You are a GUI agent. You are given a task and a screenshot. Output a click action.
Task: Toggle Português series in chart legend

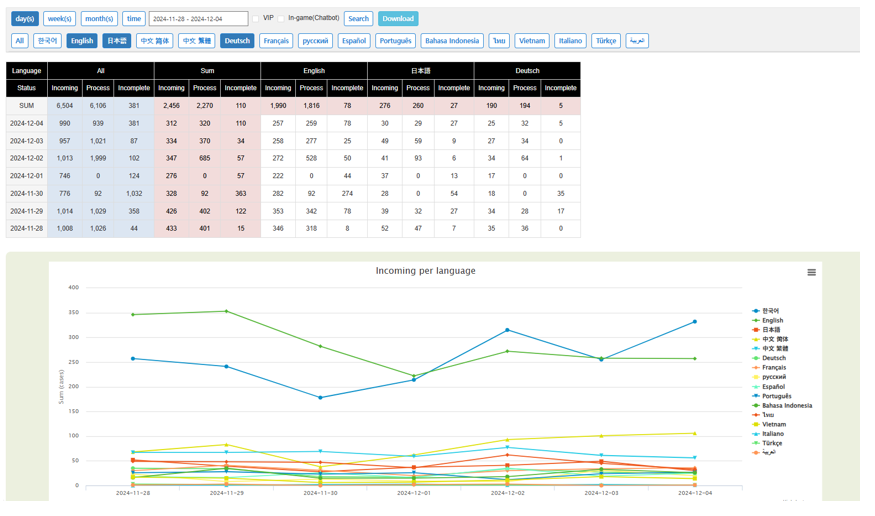pos(776,396)
